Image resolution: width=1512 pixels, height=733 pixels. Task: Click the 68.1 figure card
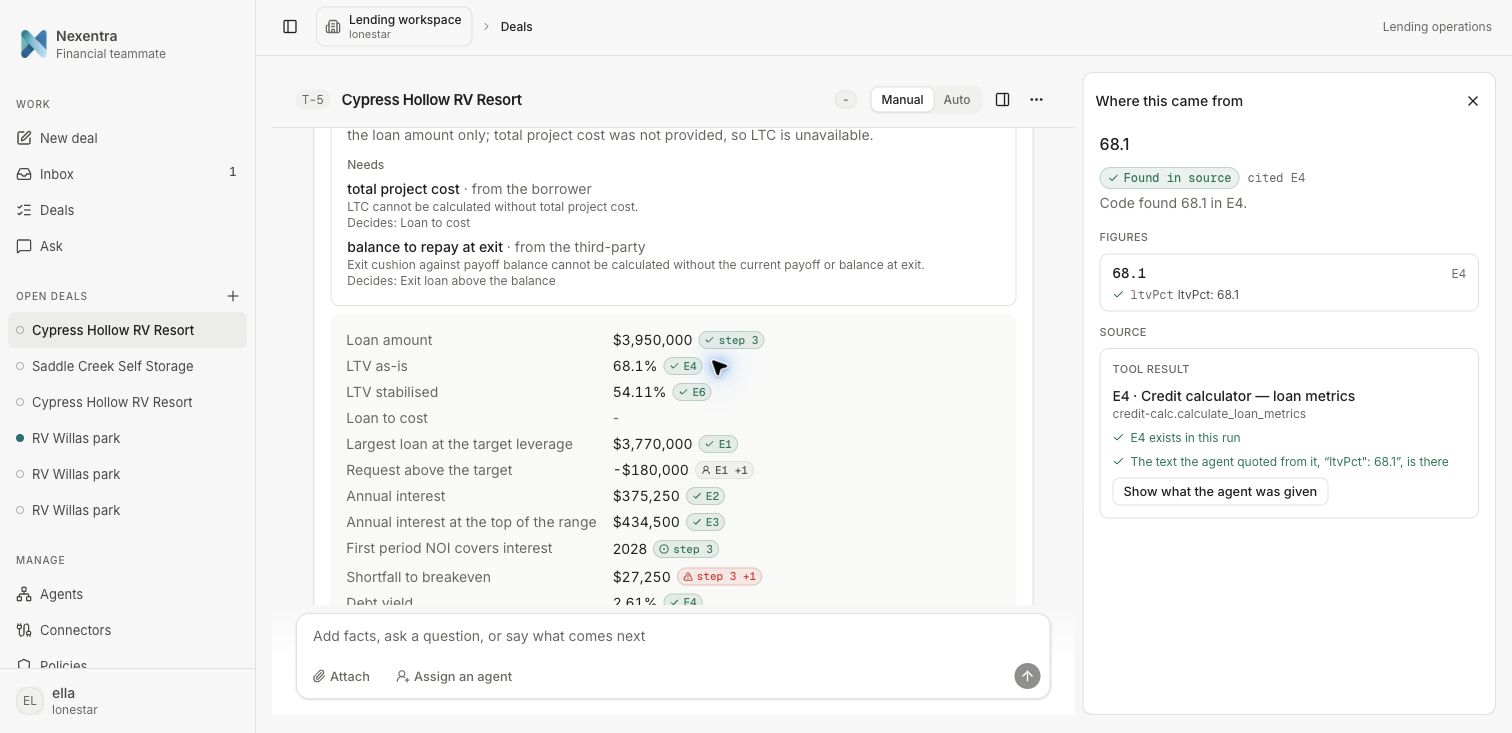point(1289,283)
